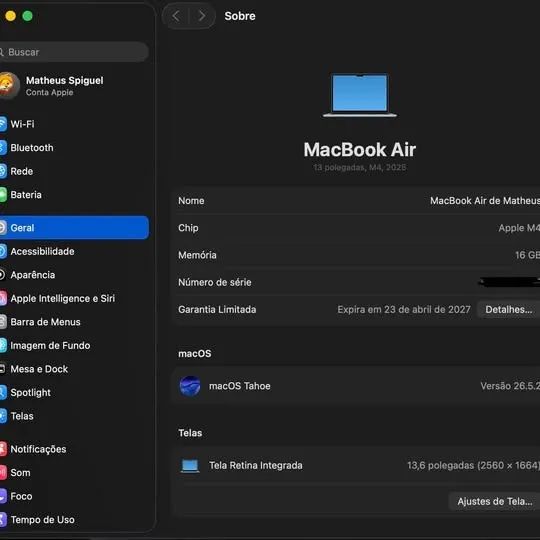Click the '13 polegadas, M4, 2025' subtitle
Image resolution: width=540 pixels, height=540 pixels.
(x=360, y=167)
